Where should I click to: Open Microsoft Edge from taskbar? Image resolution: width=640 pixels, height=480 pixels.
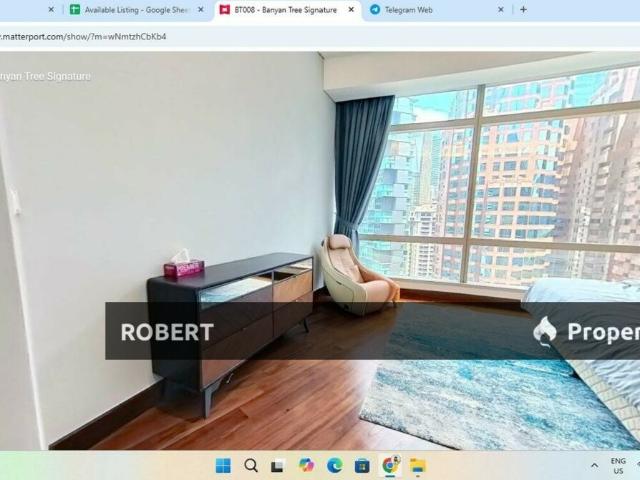pos(334,465)
